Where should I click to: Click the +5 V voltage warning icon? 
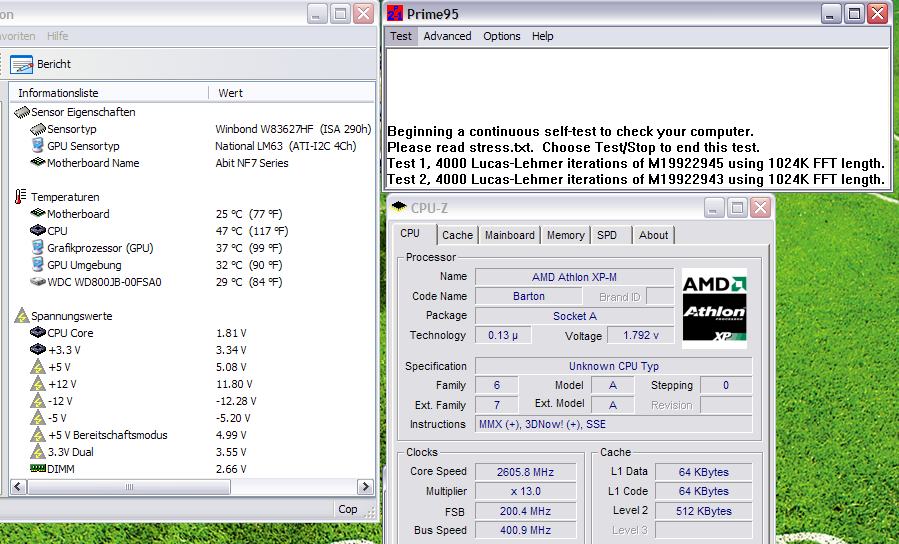[38, 366]
